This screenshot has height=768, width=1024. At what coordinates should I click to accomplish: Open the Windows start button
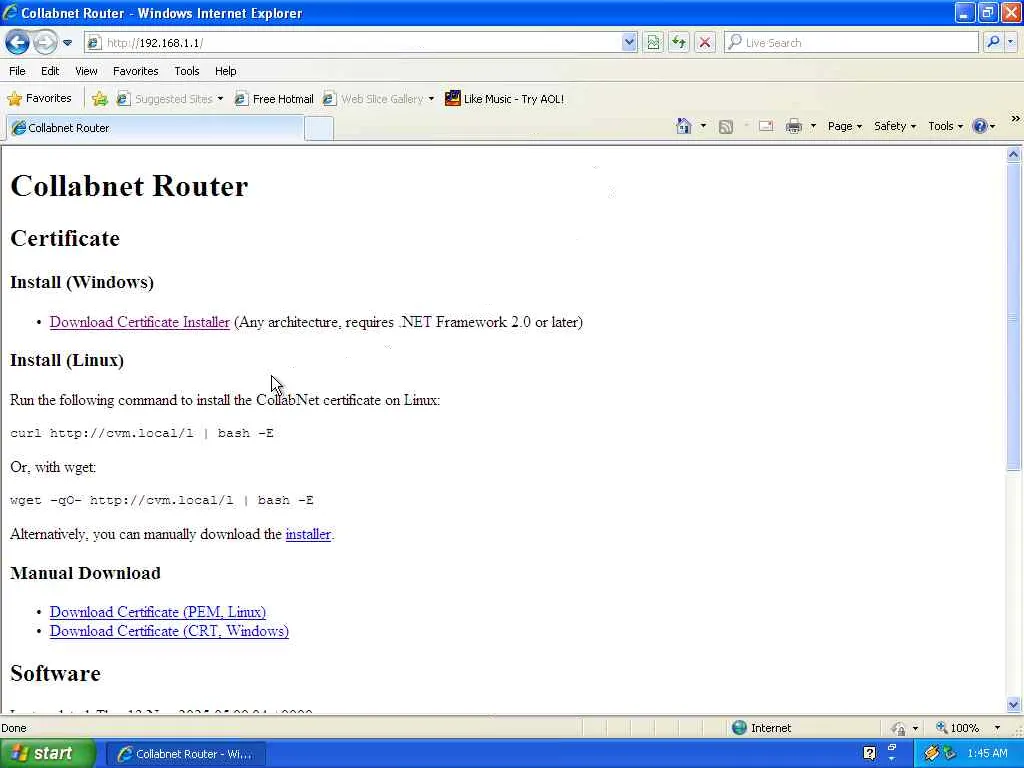click(x=47, y=753)
